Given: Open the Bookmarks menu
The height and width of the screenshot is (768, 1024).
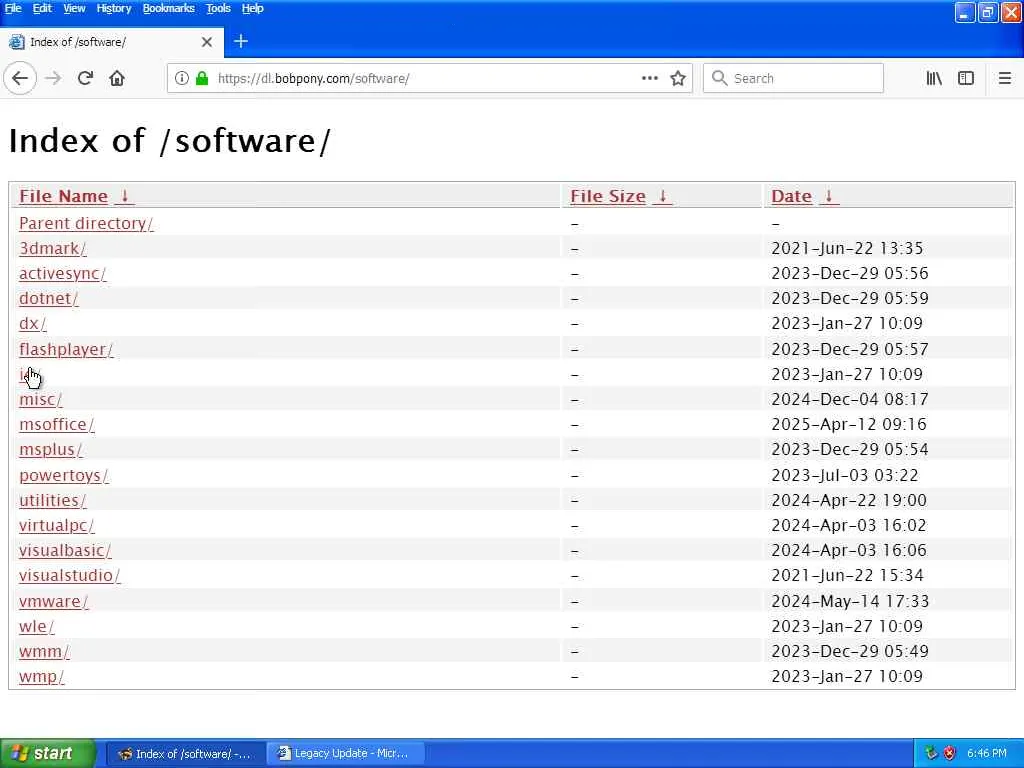Looking at the screenshot, I should click(x=168, y=8).
